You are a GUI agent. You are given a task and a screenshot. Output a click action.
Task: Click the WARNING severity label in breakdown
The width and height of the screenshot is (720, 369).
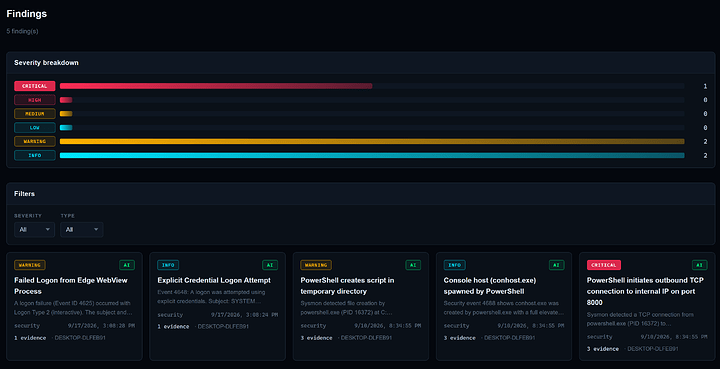pos(35,141)
